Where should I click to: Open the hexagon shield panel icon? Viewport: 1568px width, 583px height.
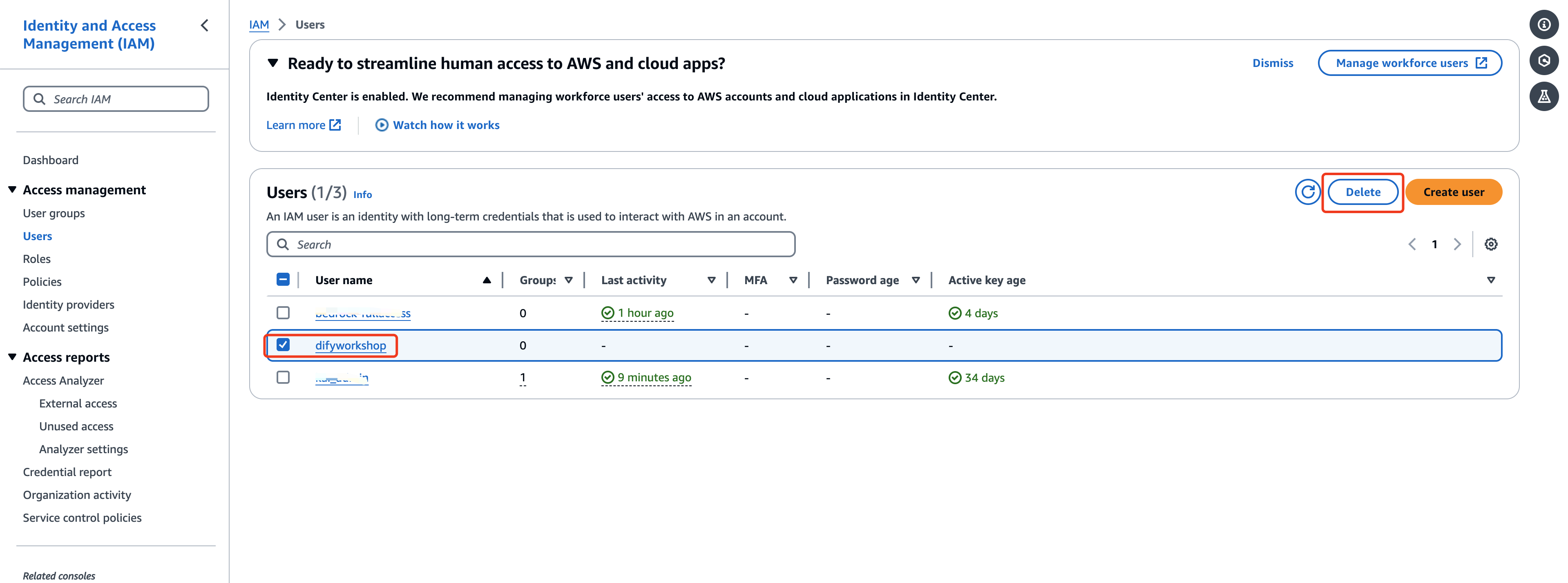click(x=1543, y=60)
